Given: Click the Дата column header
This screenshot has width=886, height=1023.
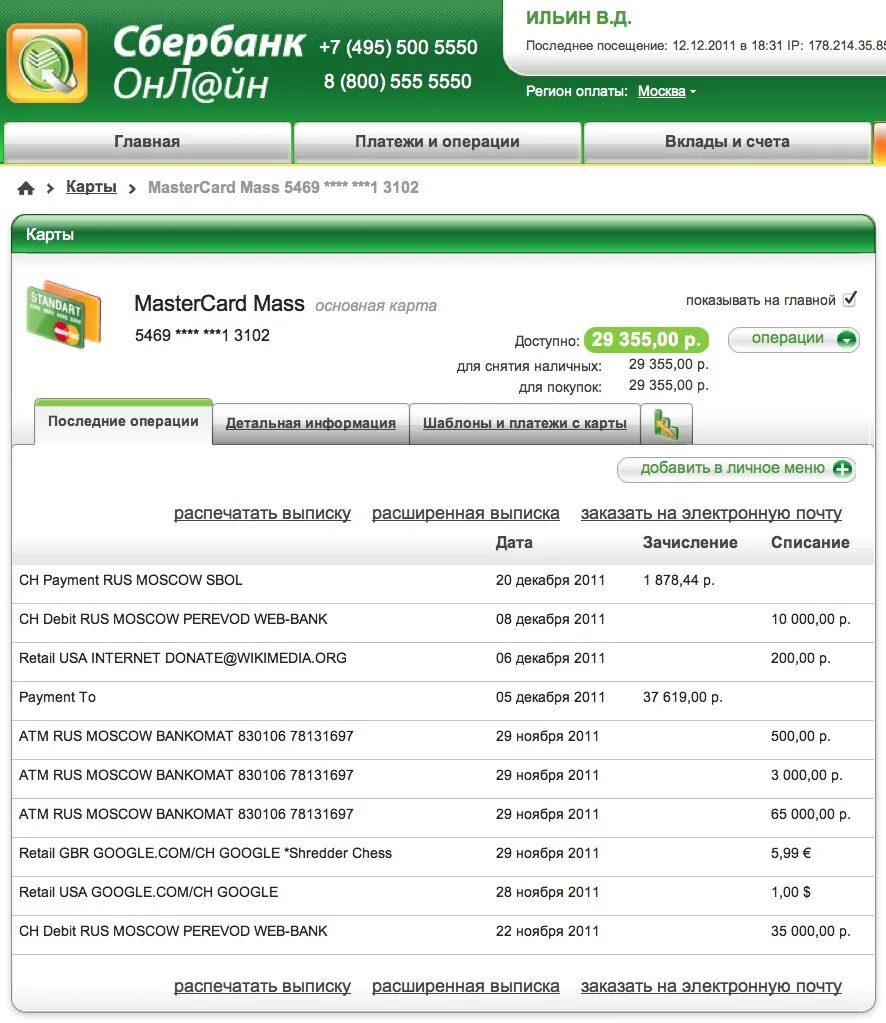Looking at the screenshot, I should (514, 543).
